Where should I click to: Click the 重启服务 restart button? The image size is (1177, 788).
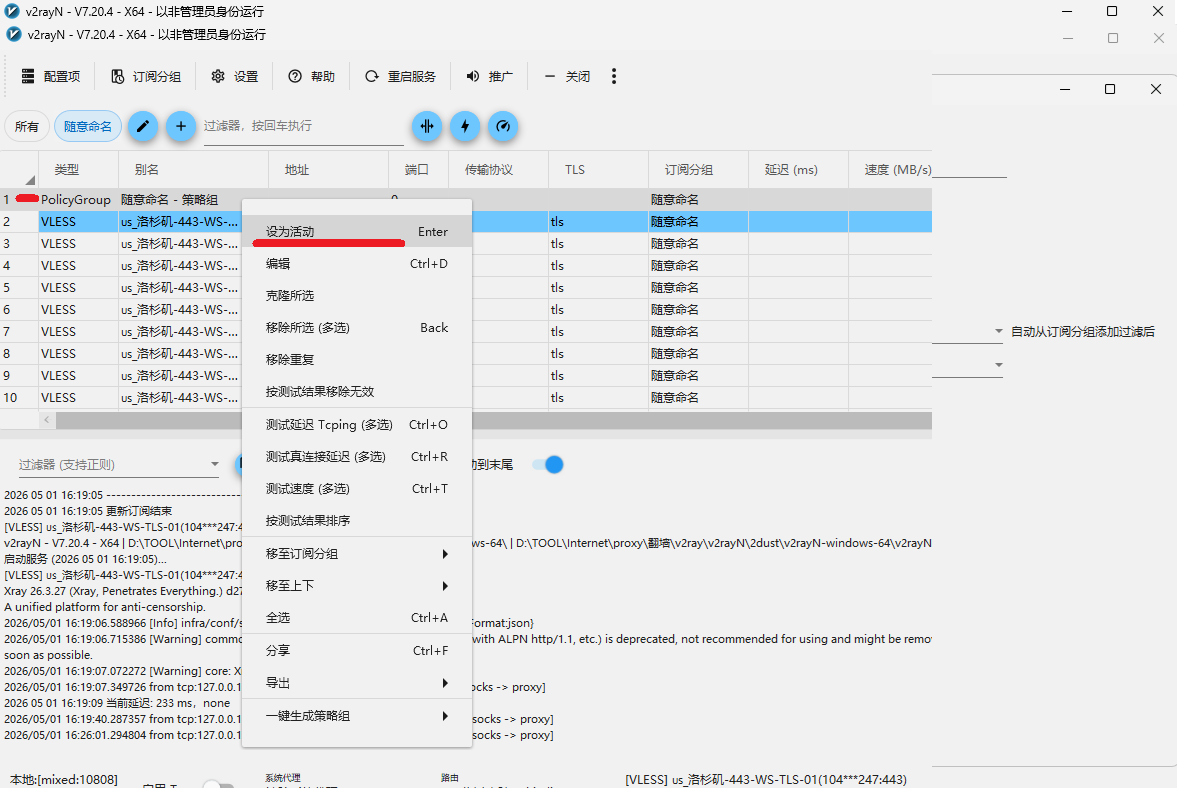tap(400, 77)
